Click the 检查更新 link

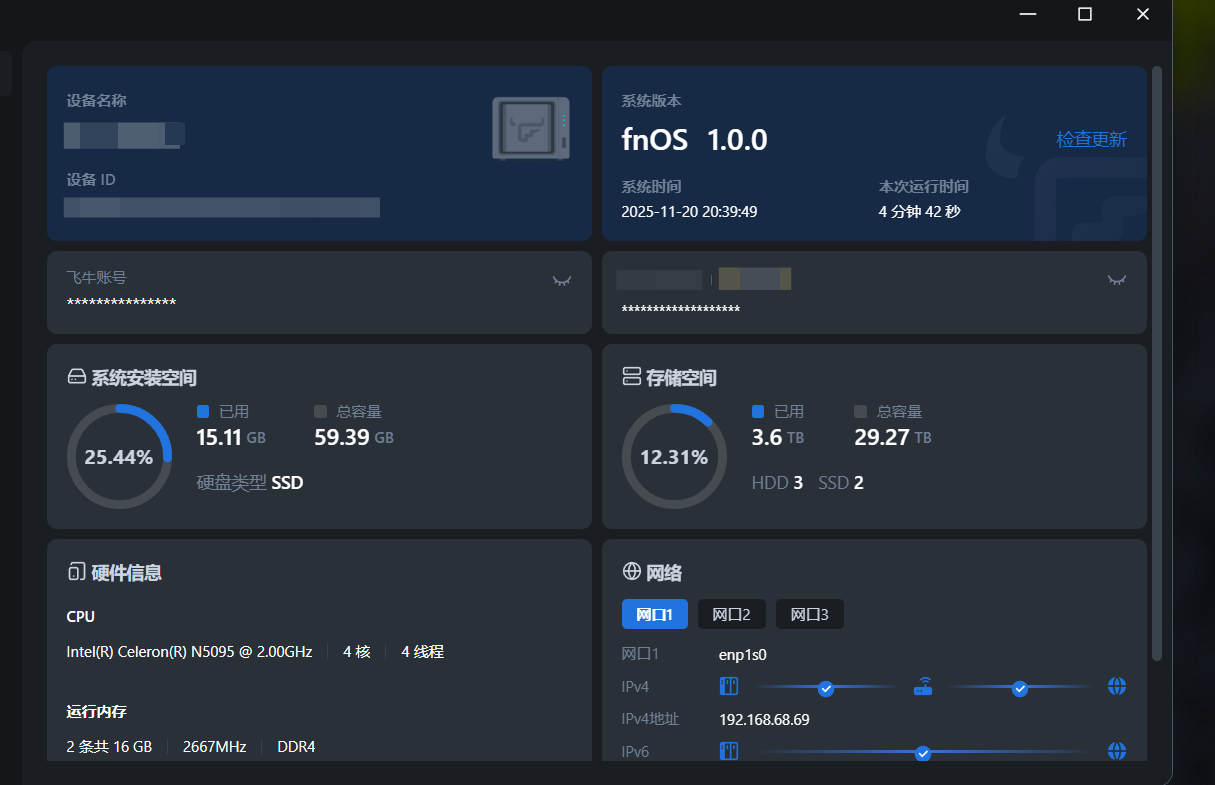tap(1091, 139)
